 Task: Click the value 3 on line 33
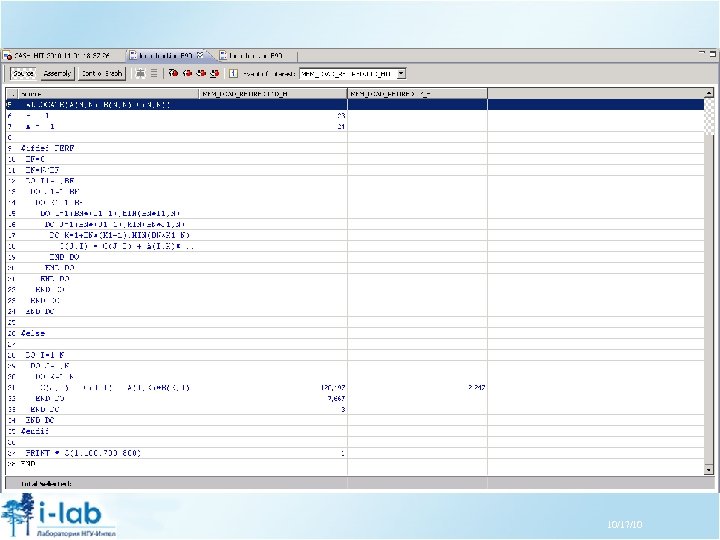point(343,410)
